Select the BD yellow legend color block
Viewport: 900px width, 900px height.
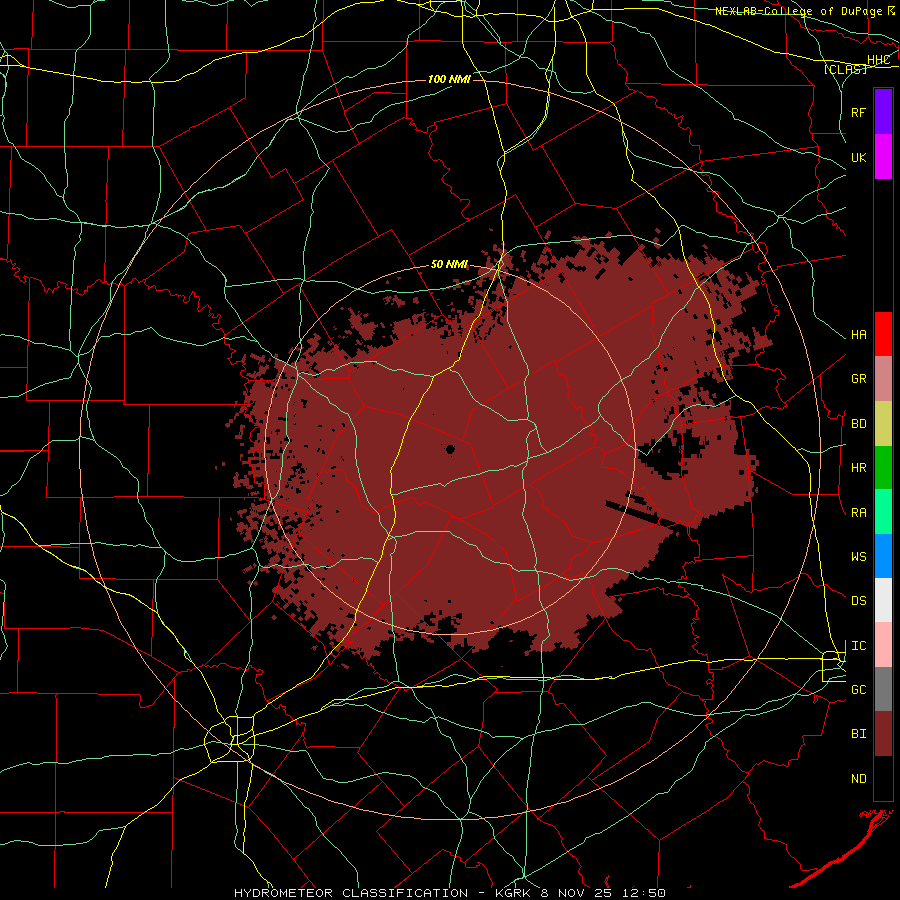[883, 424]
